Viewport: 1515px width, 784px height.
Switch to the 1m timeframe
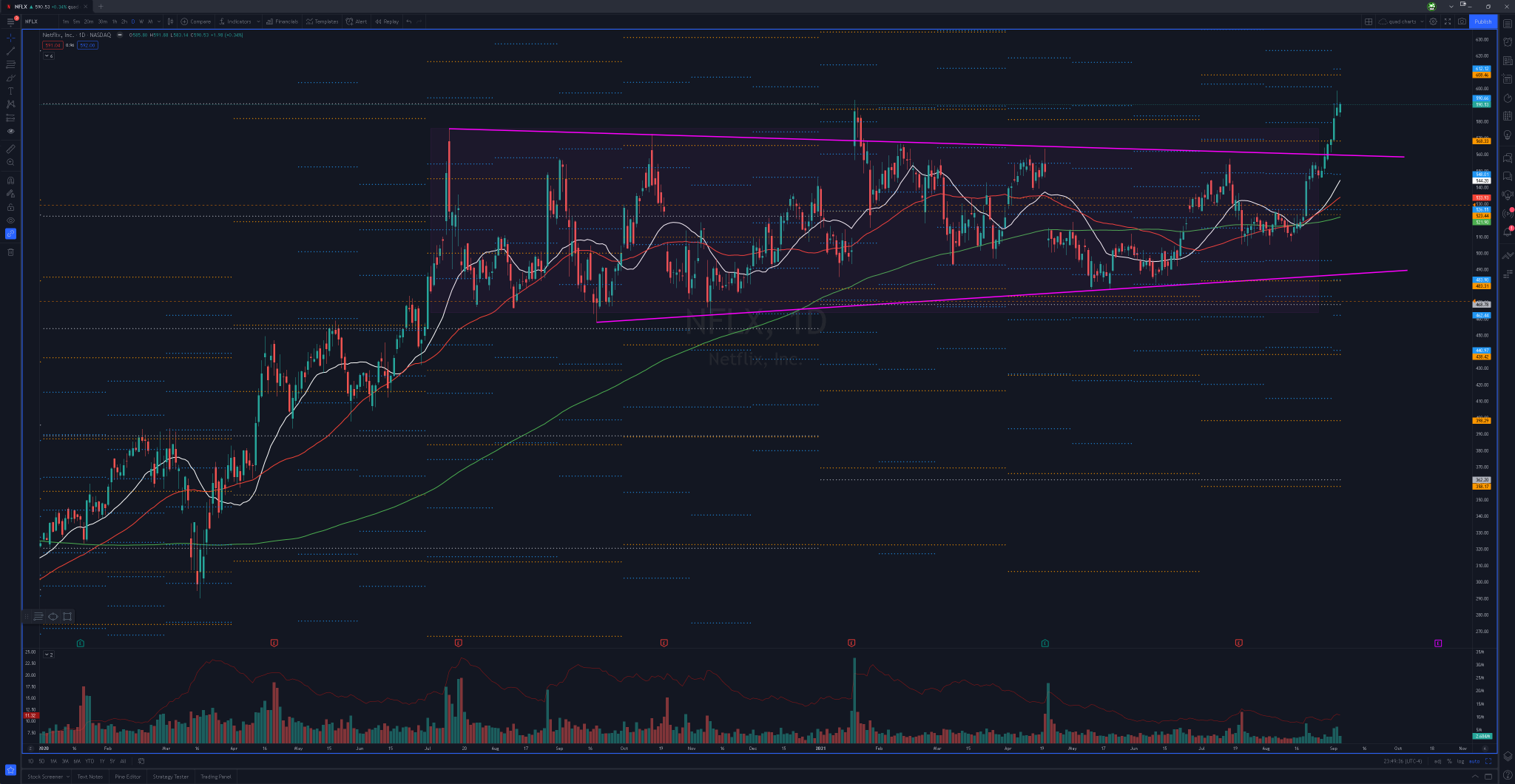[66, 21]
